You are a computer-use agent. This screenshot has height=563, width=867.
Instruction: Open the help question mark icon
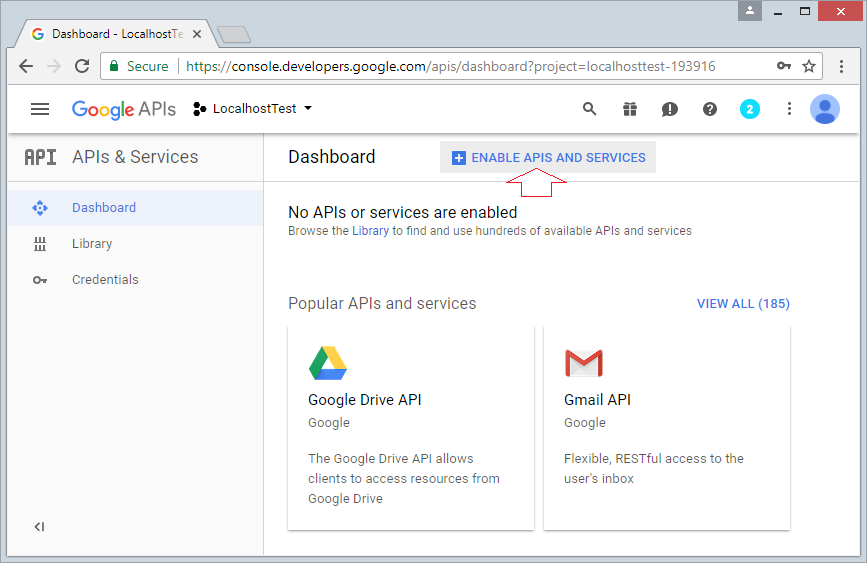click(710, 110)
